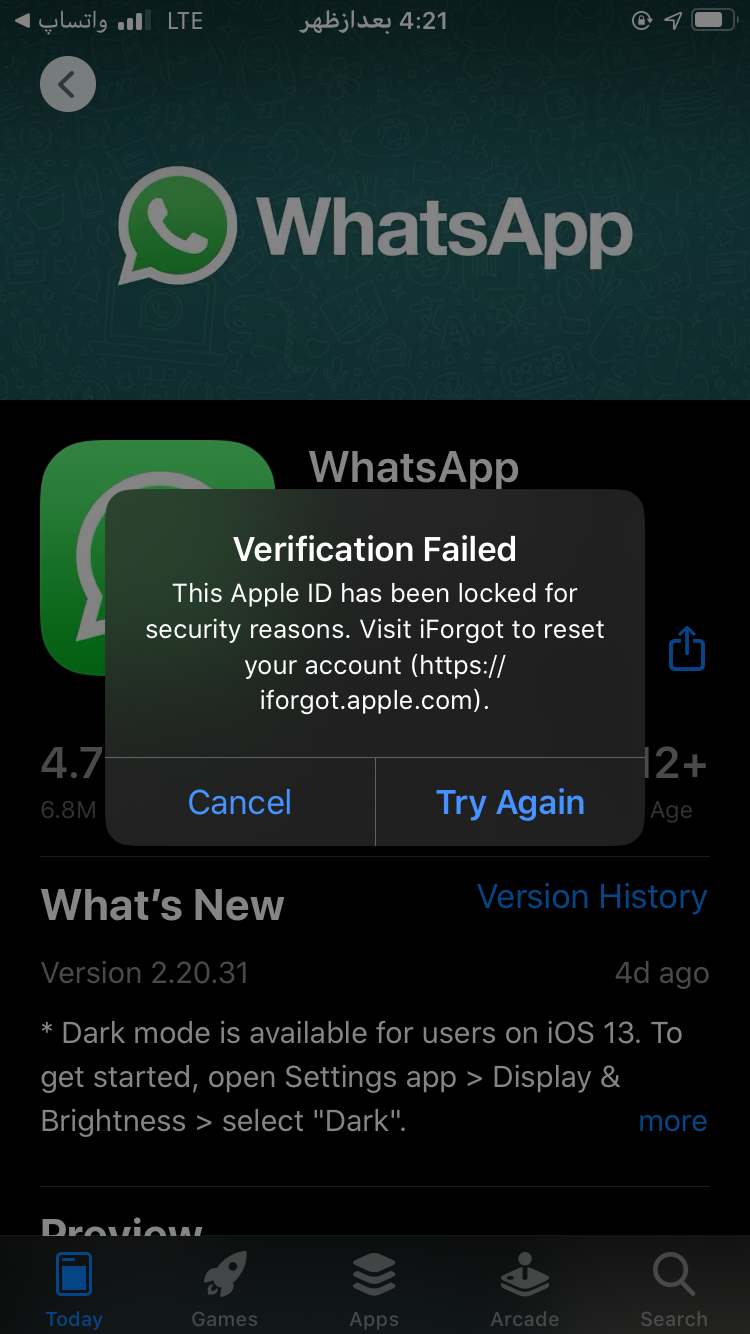Tap the 4.7 rating value
750x1334 pixels.
(72, 765)
